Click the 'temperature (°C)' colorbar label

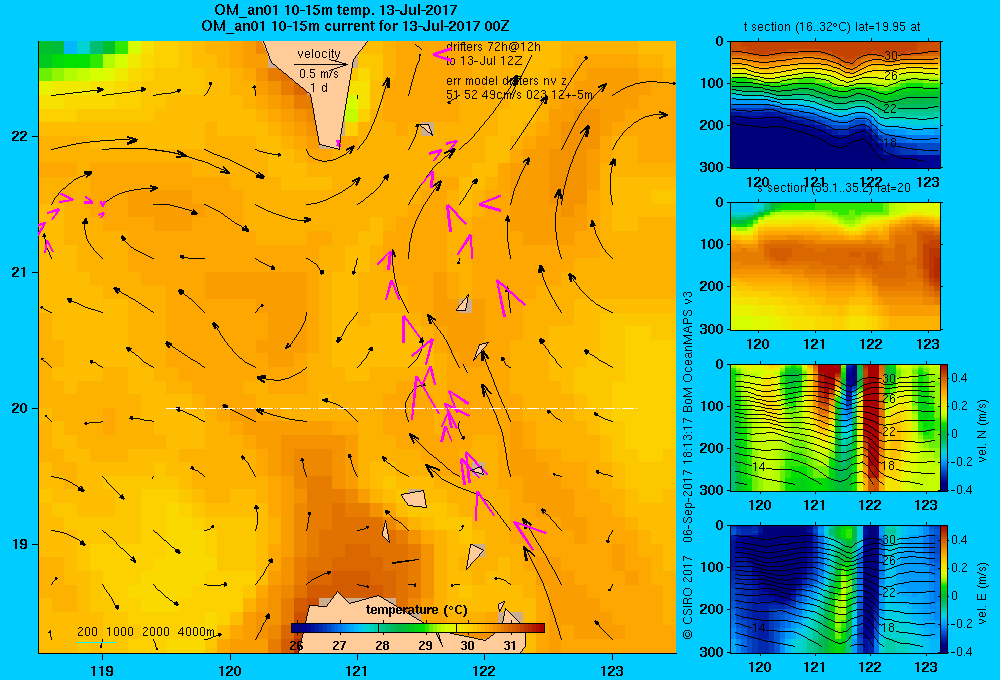click(416, 610)
